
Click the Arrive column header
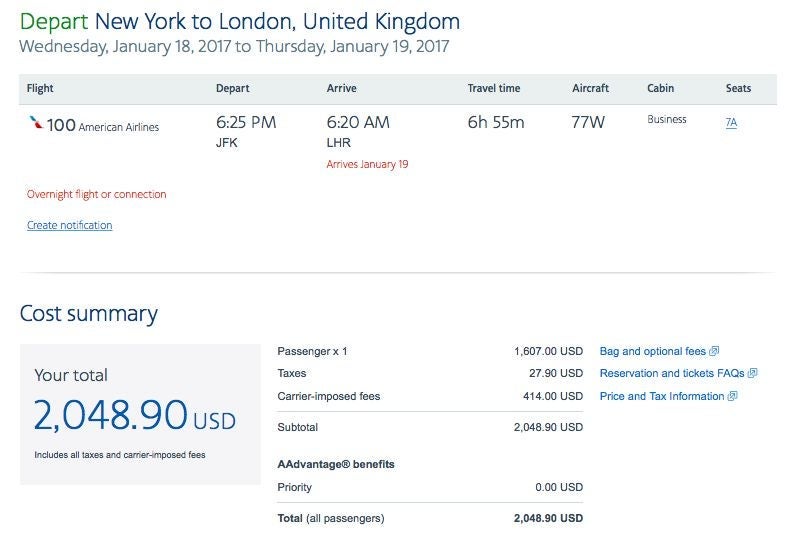pyautogui.click(x=341, y=89)
